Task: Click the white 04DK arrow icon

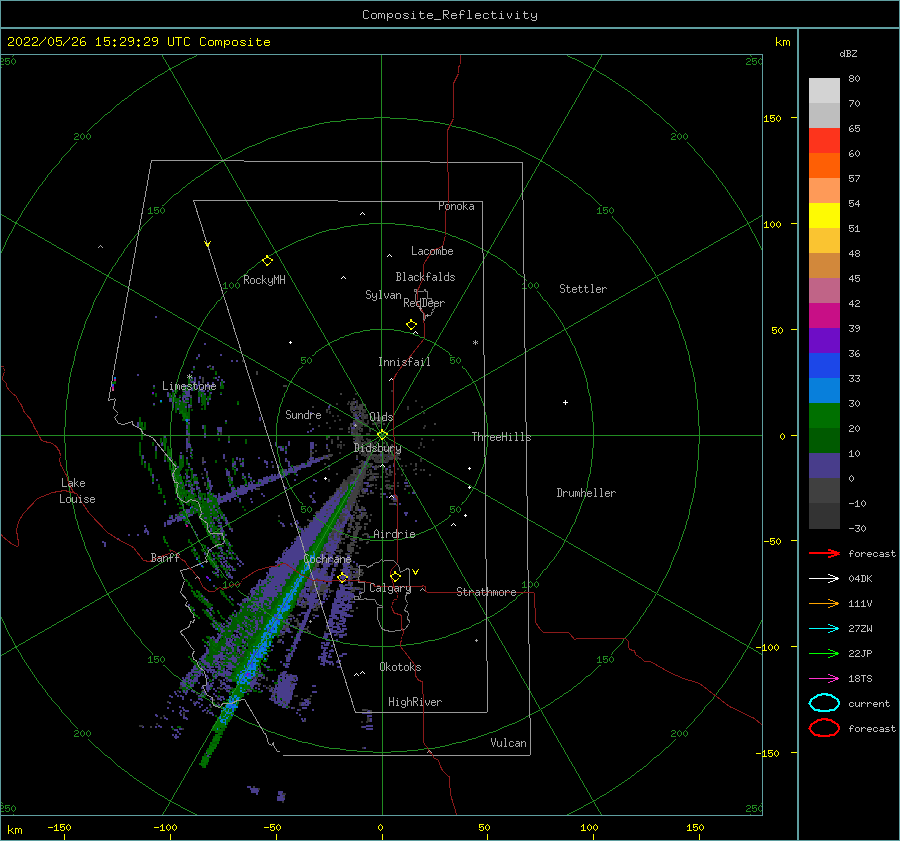Action: point(824,579)
